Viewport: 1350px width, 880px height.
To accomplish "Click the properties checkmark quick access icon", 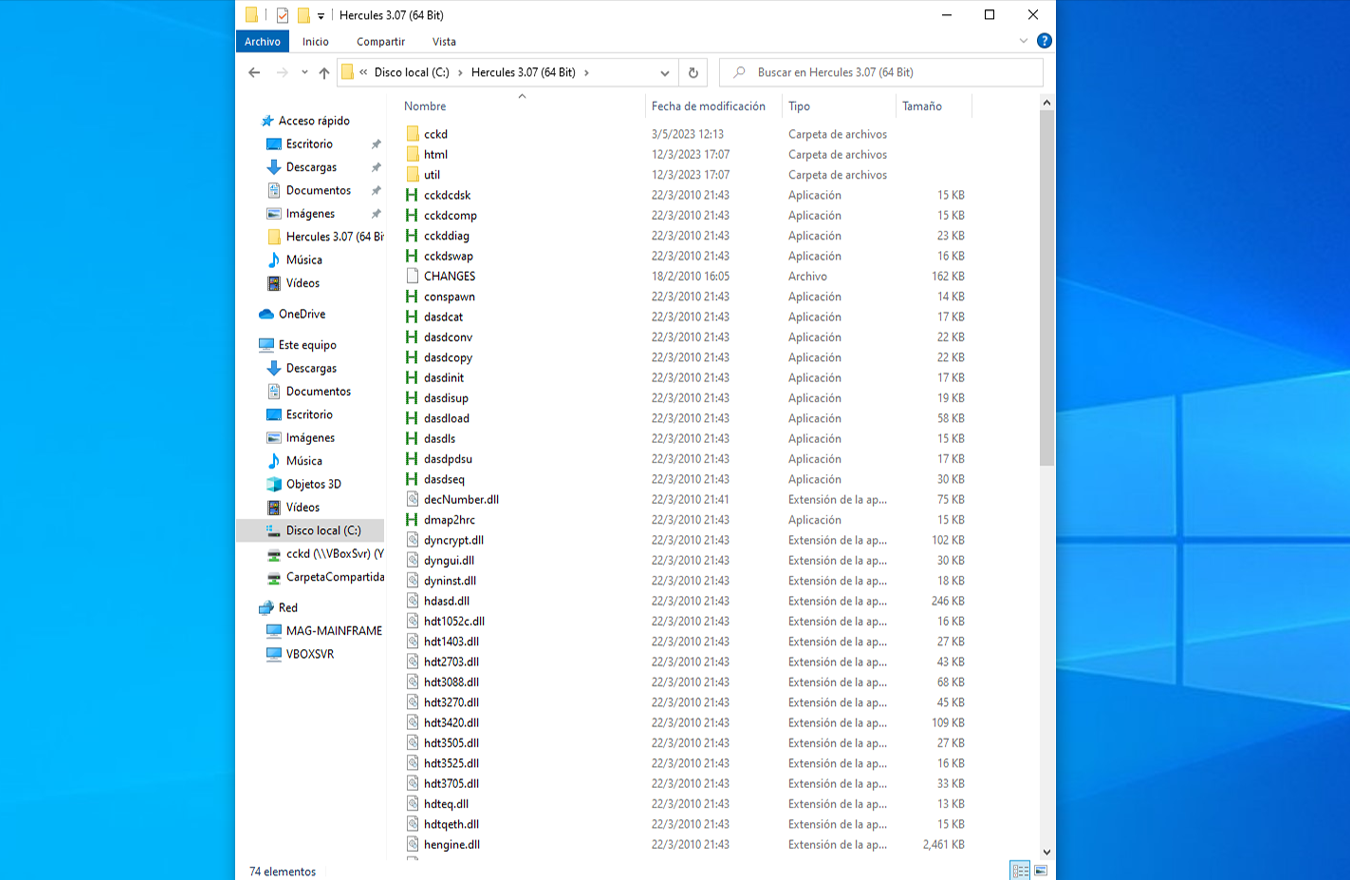I will tap(282, 15).
